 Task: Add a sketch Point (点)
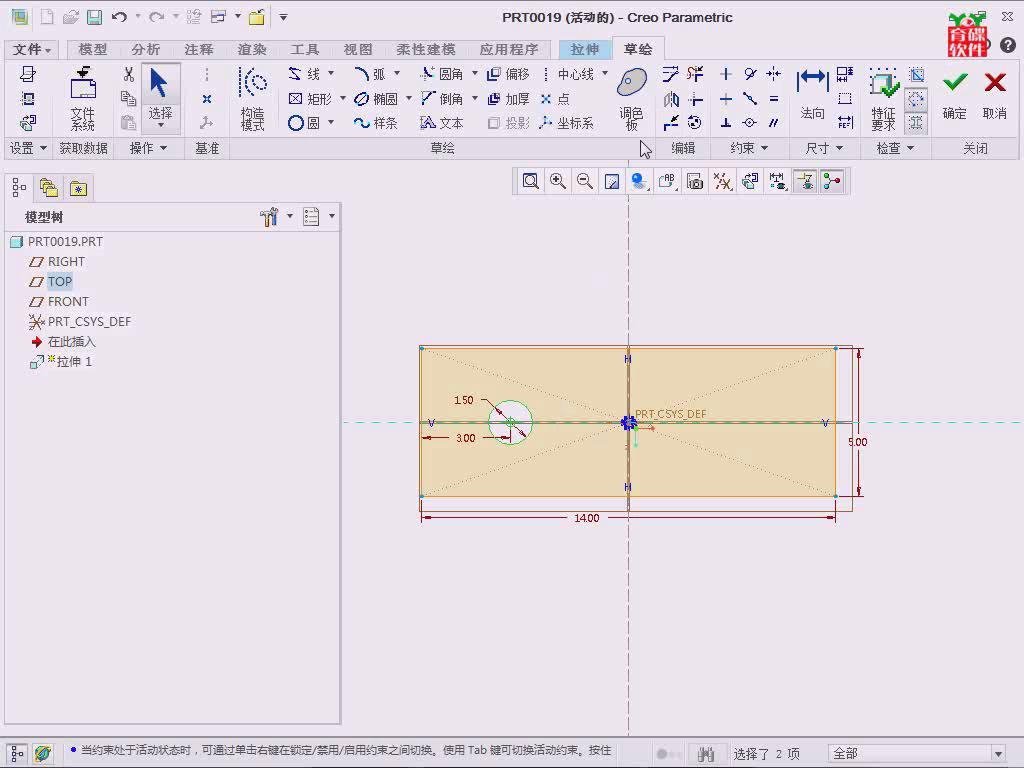click(x=555, y=99)
